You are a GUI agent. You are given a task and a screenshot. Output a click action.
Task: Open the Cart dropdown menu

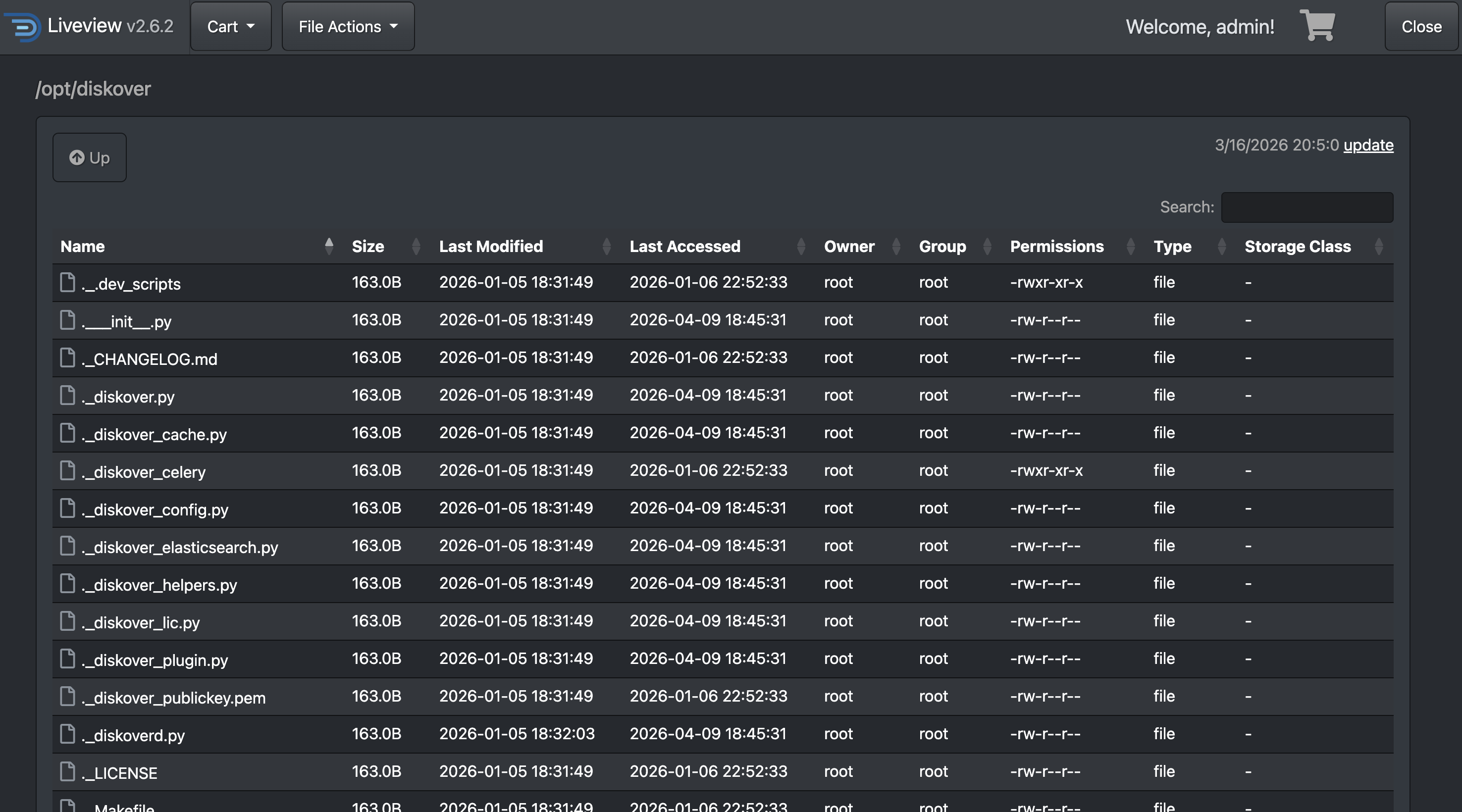pos(231,27)
